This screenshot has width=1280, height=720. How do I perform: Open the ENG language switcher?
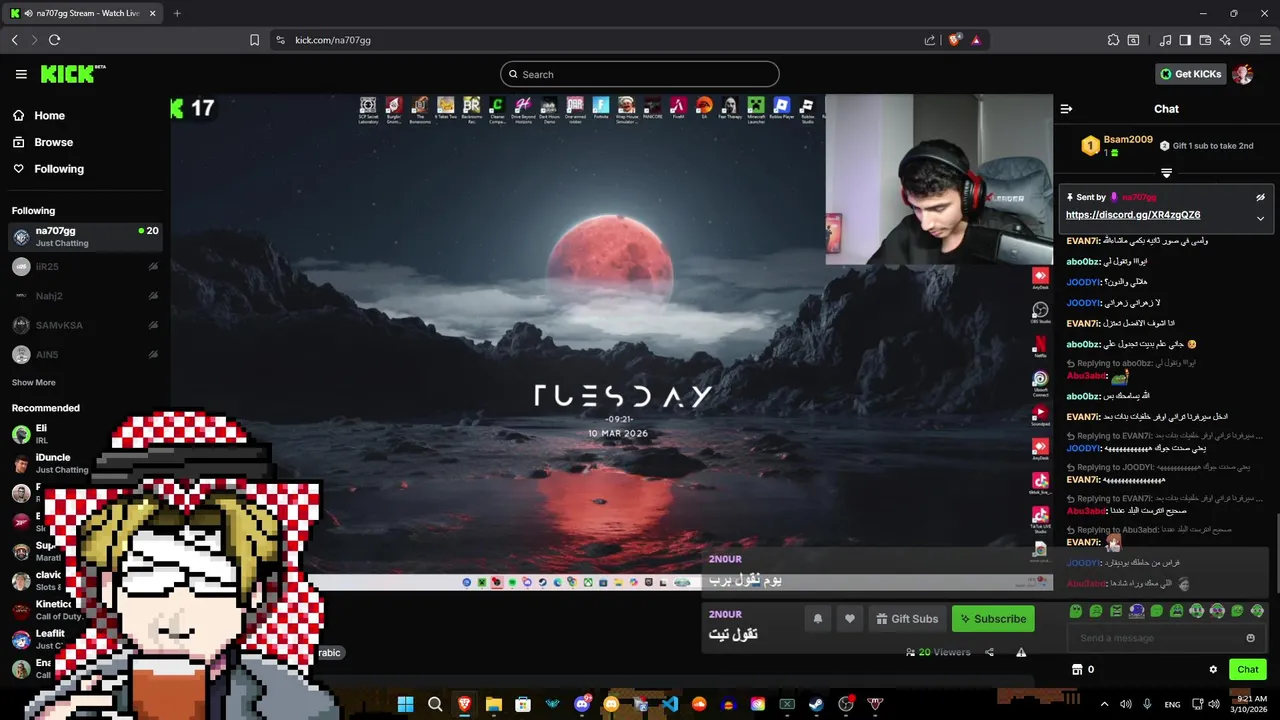pyautogui.click(x=1172, y=704)
